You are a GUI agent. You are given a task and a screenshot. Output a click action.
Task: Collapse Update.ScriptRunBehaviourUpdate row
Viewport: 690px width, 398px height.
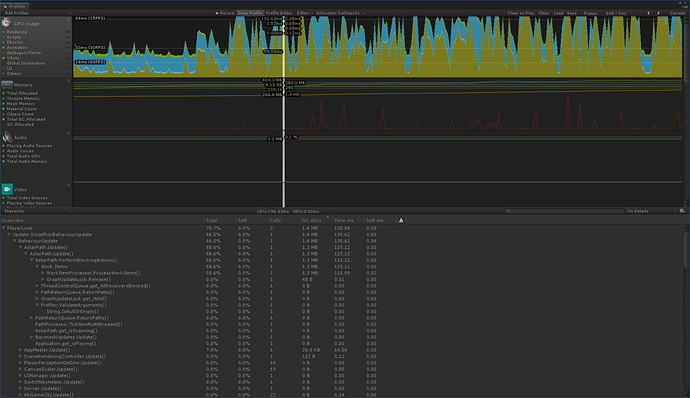point(9,235)
